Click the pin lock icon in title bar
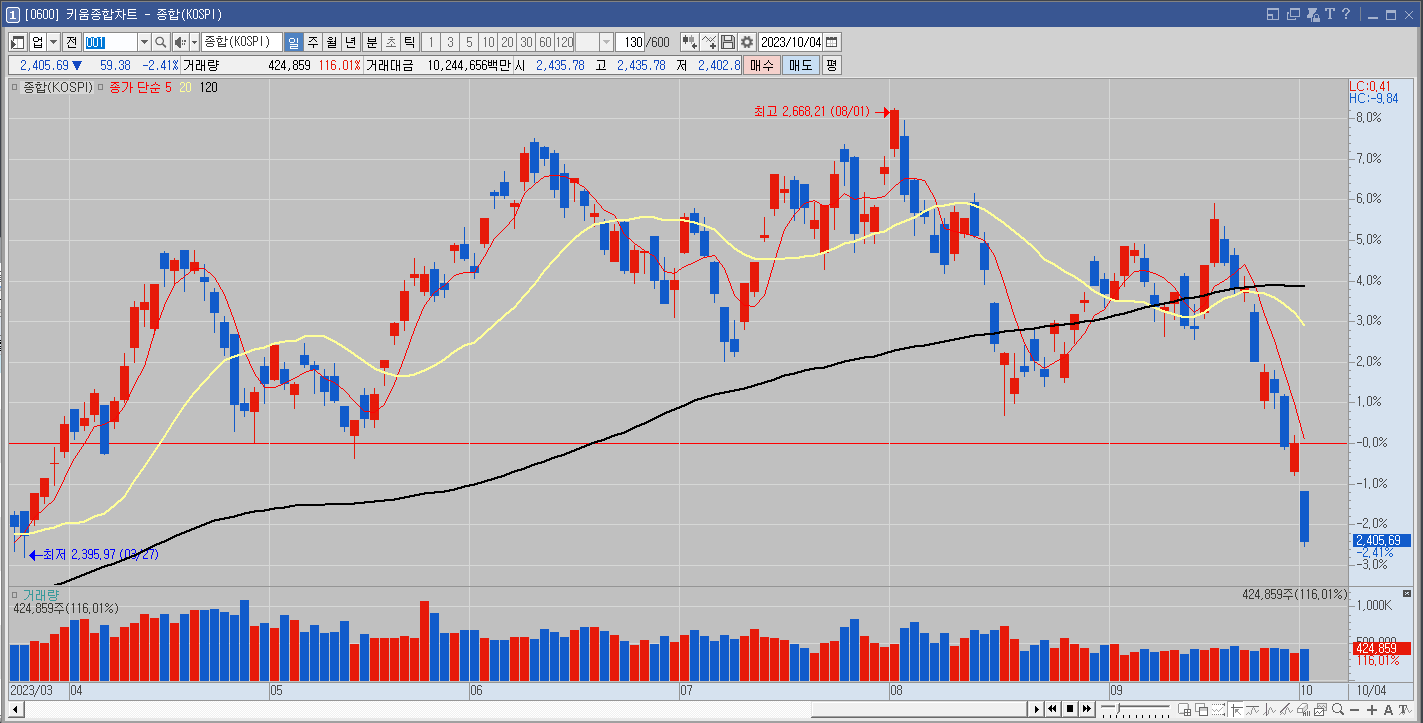 coord(1311,14)
